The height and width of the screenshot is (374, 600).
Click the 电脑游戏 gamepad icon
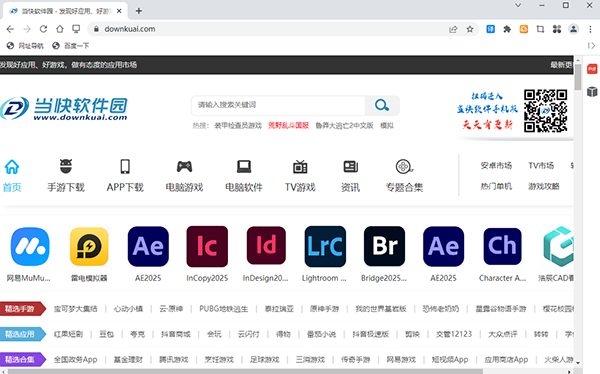coord(184,167)
